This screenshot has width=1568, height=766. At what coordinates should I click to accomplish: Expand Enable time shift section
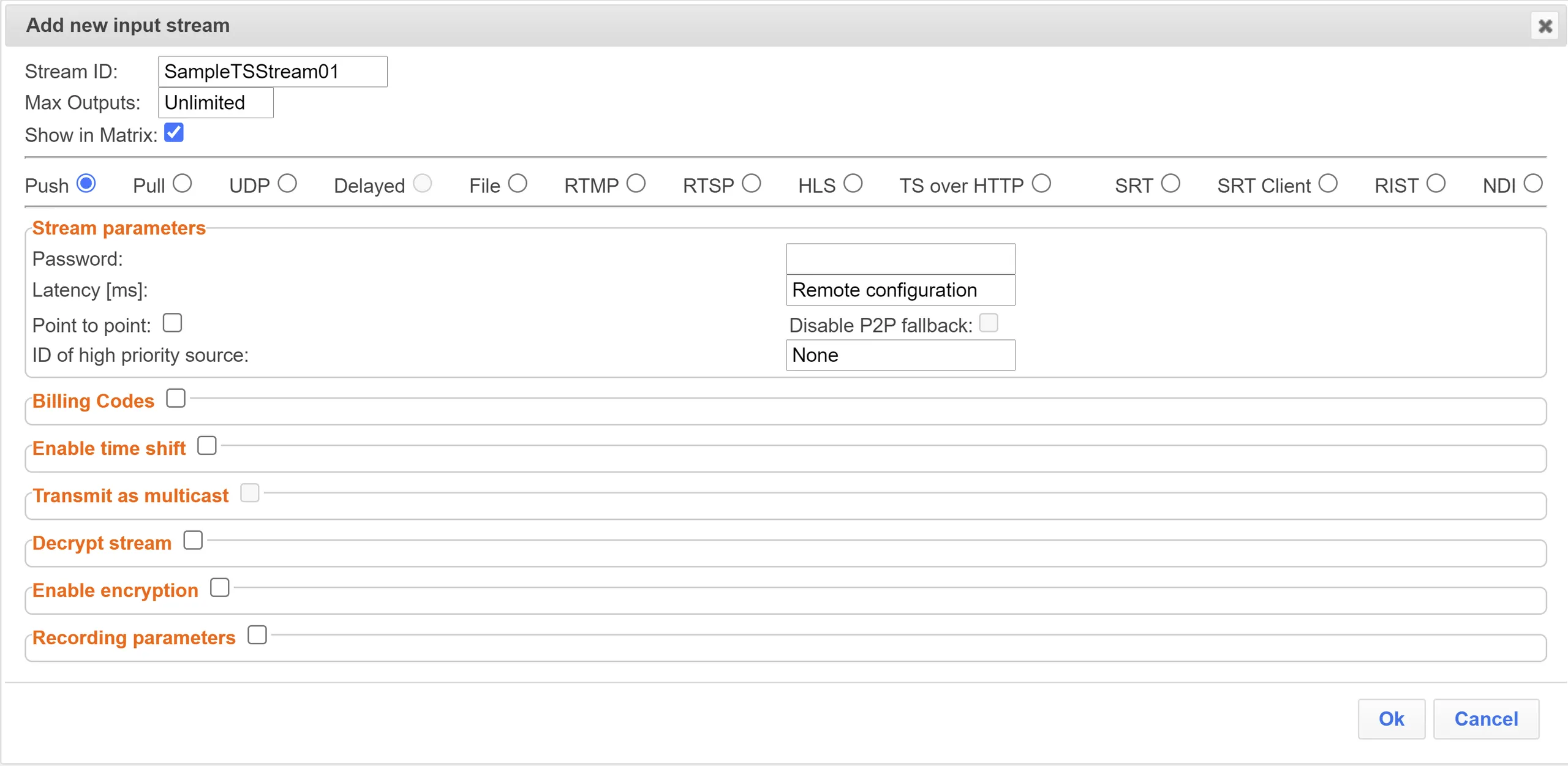(207, 446)
